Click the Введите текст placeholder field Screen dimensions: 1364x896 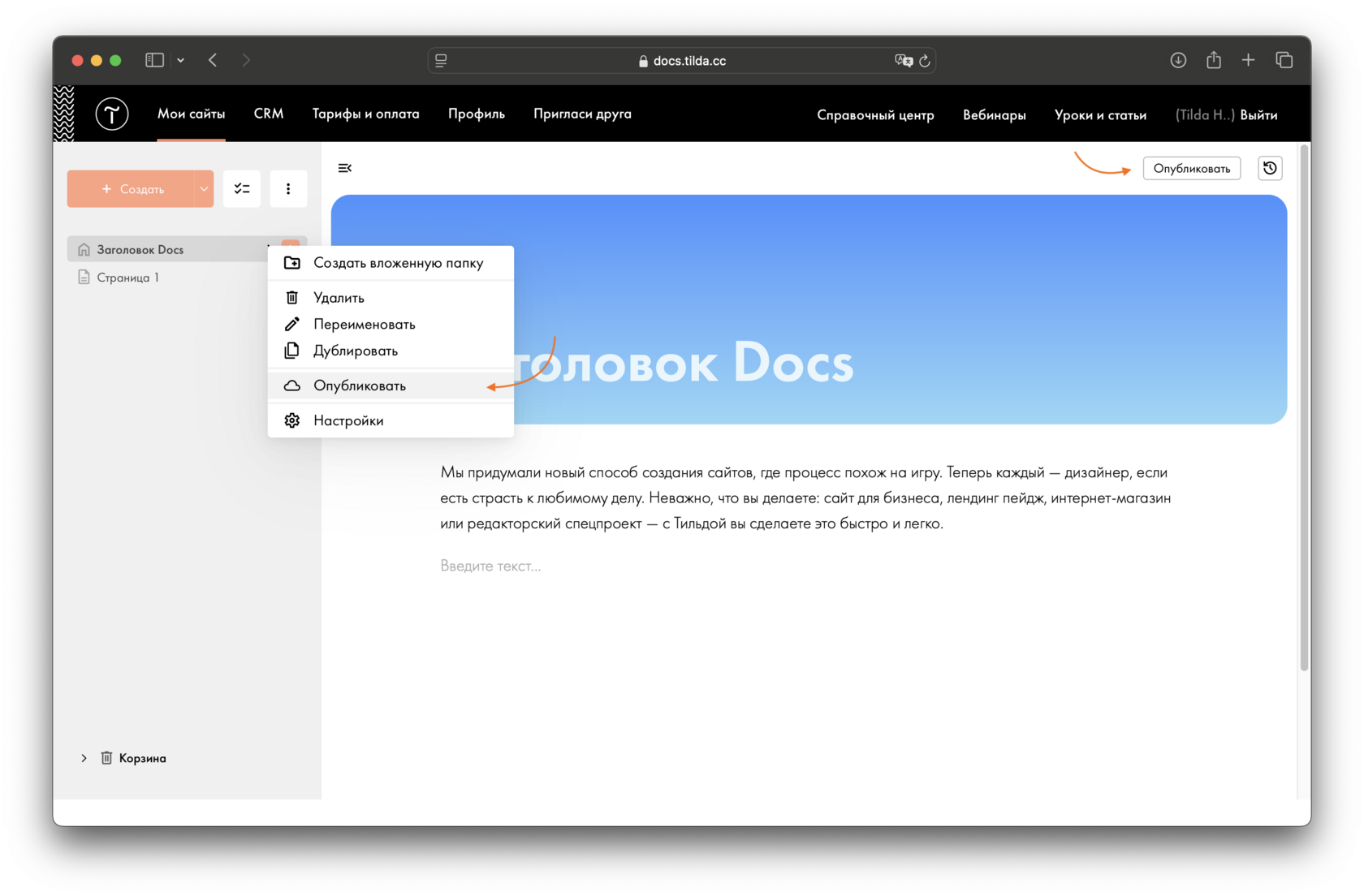point(490,566)
